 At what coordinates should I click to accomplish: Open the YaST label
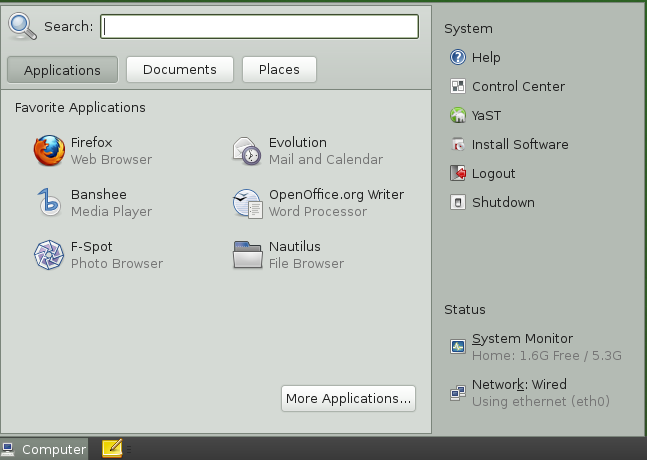[x=486, y=116]
